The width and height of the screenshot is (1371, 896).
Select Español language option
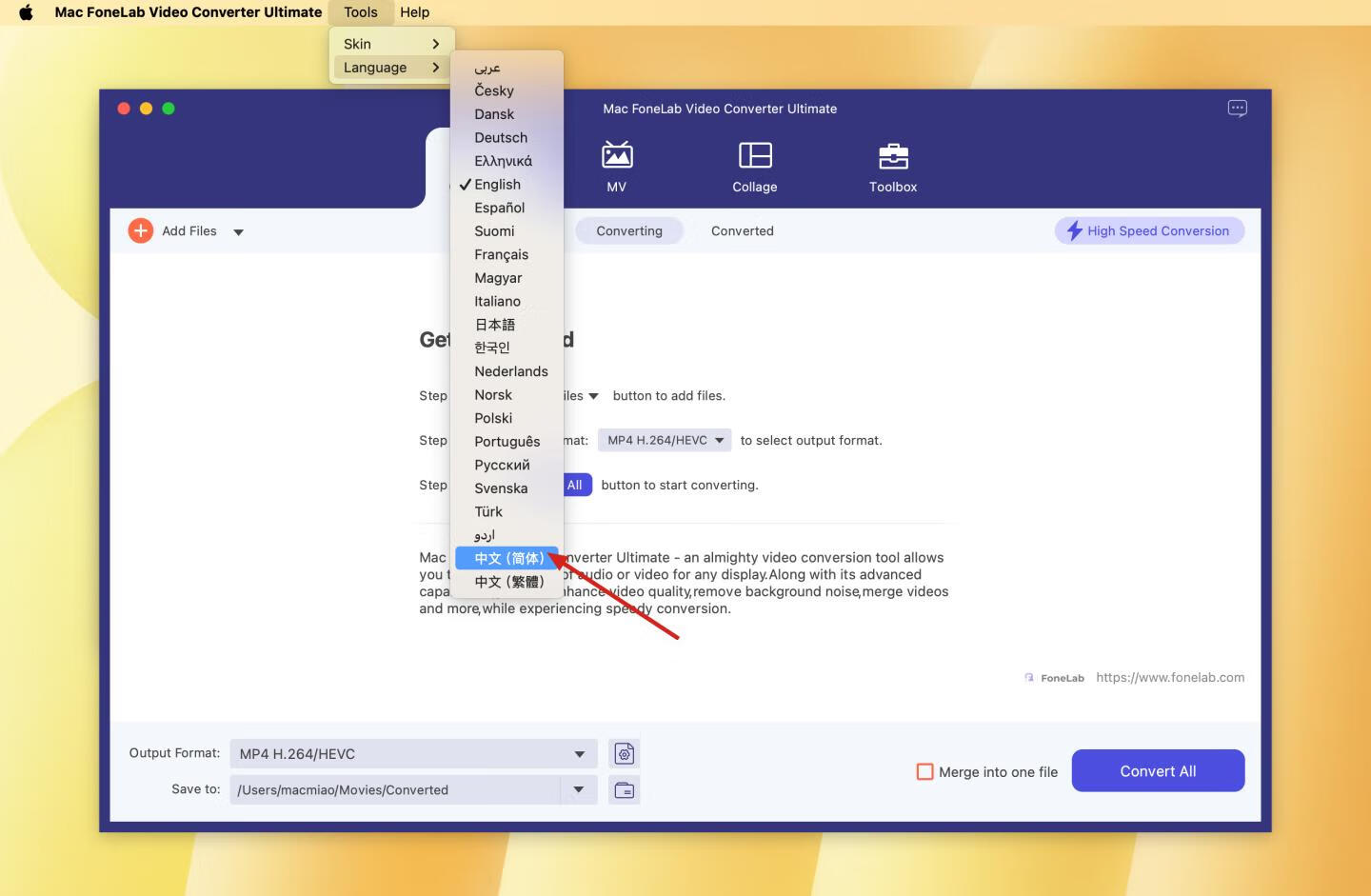[507, 208]
